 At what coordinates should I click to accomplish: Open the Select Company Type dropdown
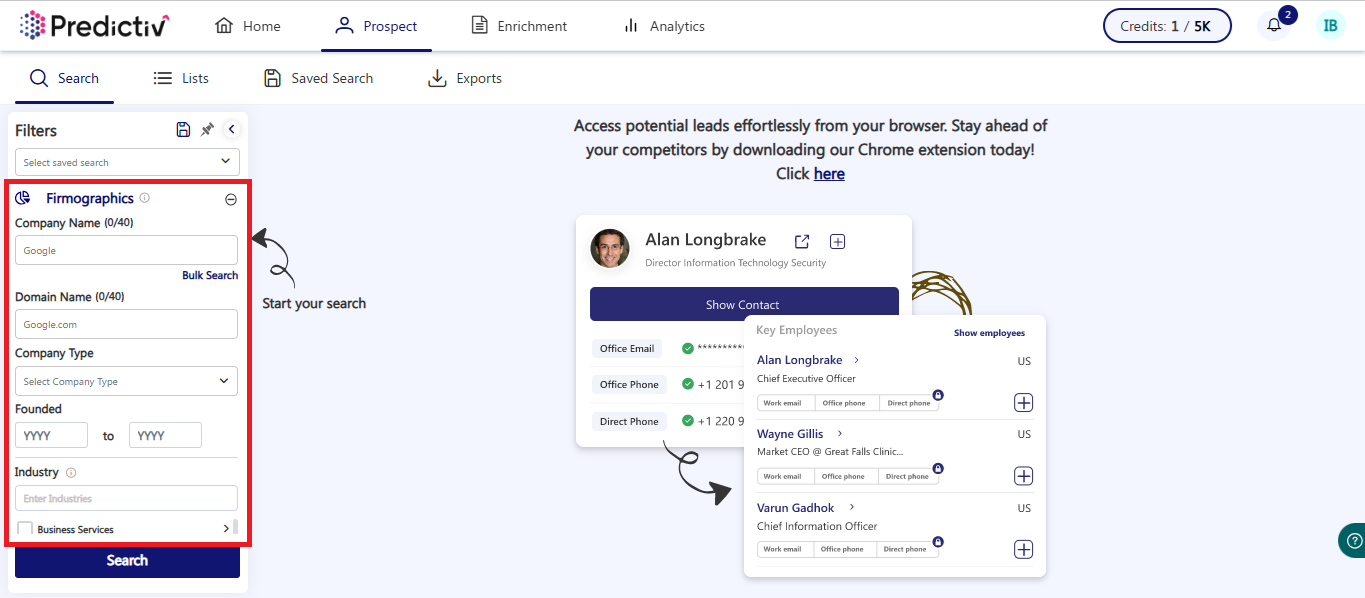click(x=127, y=381)
